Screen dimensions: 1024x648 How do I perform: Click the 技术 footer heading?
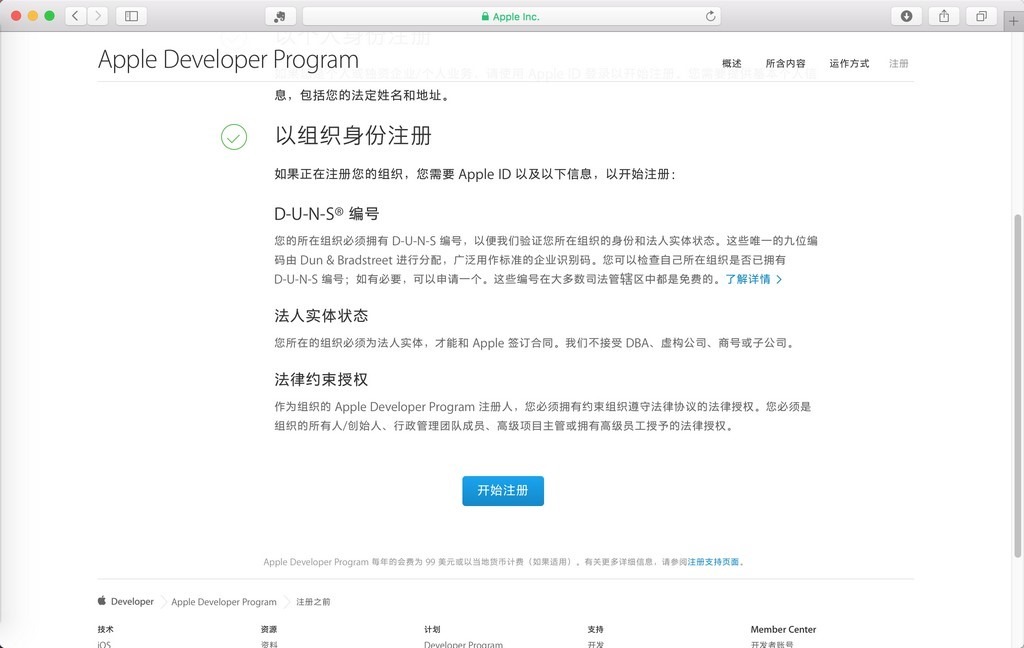(105, 630)
